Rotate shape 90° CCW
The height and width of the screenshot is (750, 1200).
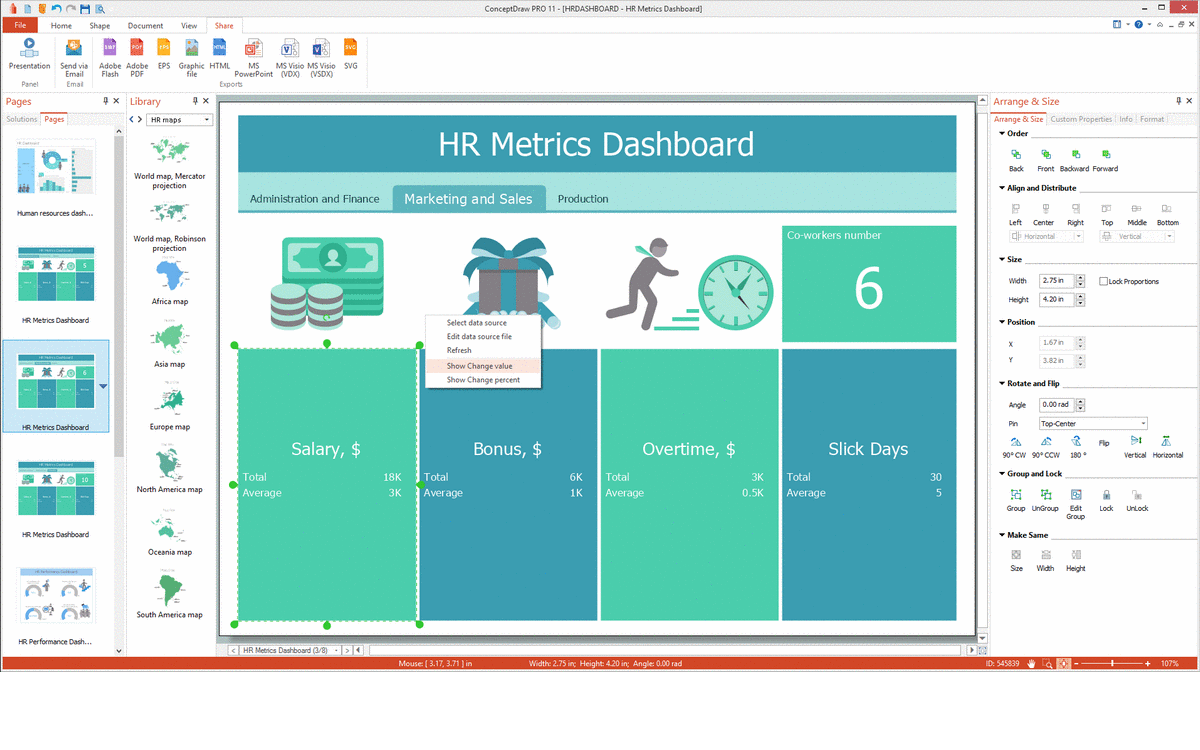coord(1045,446)
